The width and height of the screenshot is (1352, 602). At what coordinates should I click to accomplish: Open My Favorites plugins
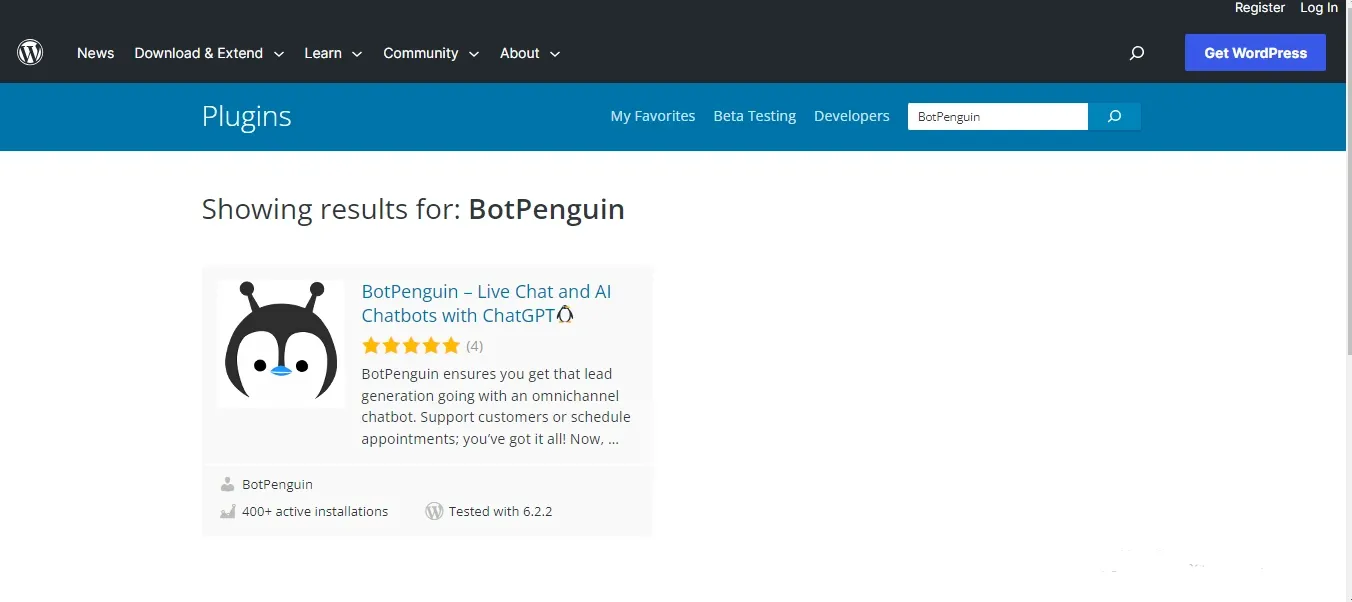coord(653,116)
